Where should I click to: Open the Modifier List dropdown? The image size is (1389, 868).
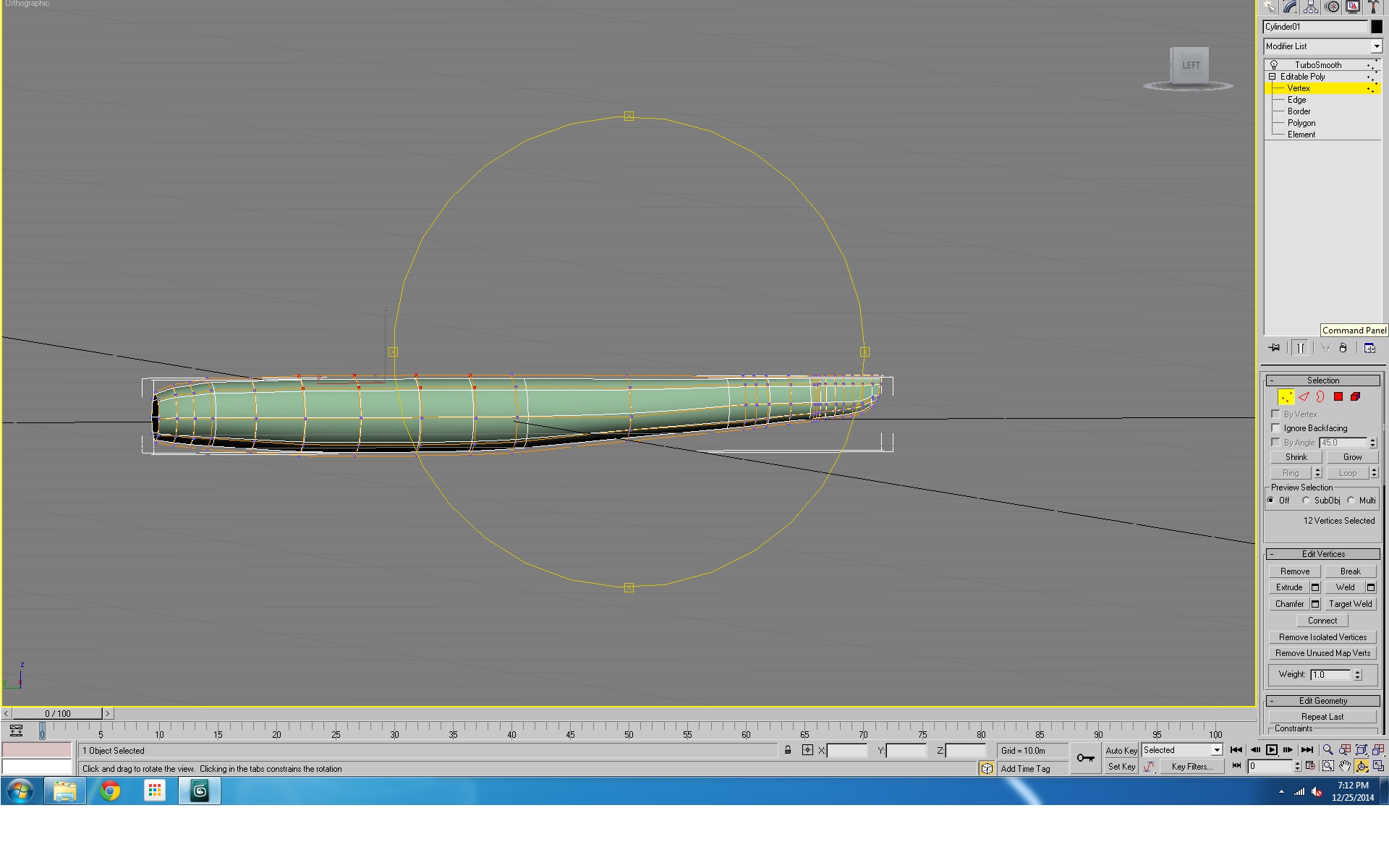pyautogui.click(x=1323, y=46)
